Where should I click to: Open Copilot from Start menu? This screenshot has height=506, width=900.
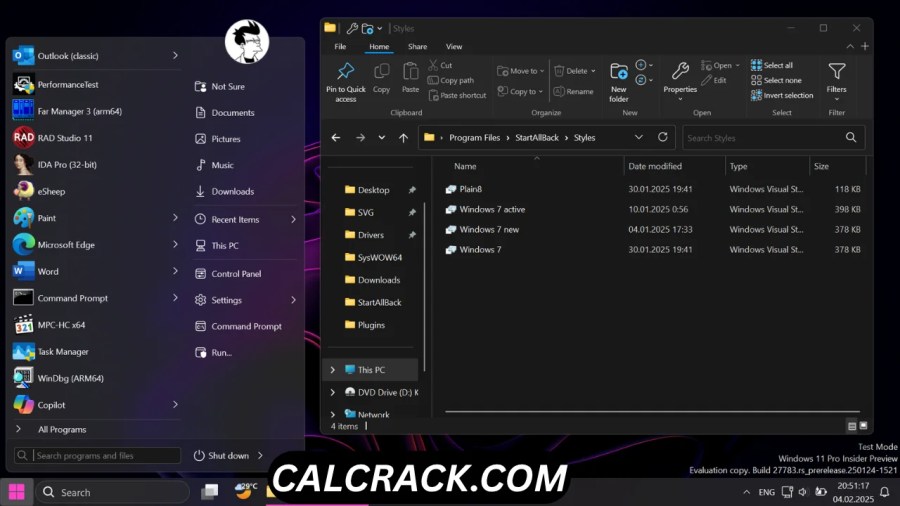(x=96, y=405)
